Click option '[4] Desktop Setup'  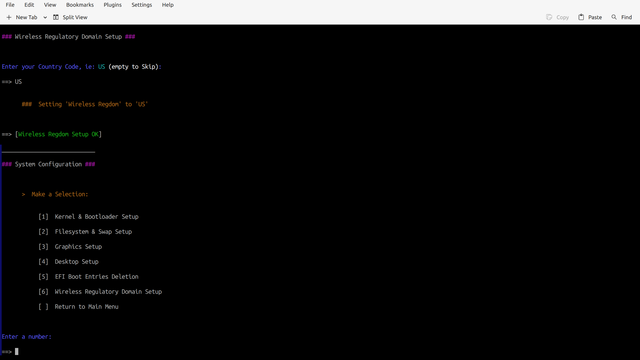[x=69, y=262]
